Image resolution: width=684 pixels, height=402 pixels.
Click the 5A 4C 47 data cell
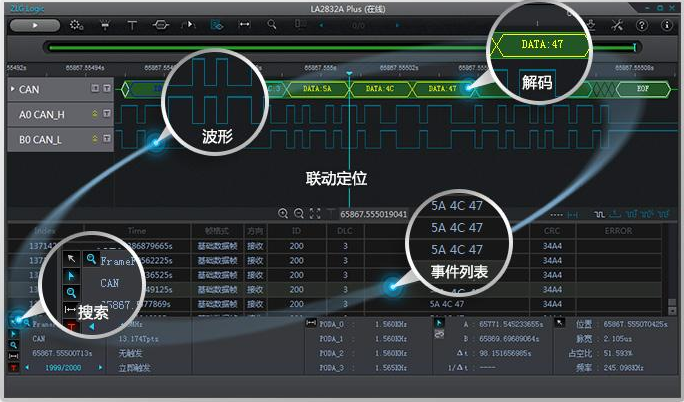click(447, 304)
